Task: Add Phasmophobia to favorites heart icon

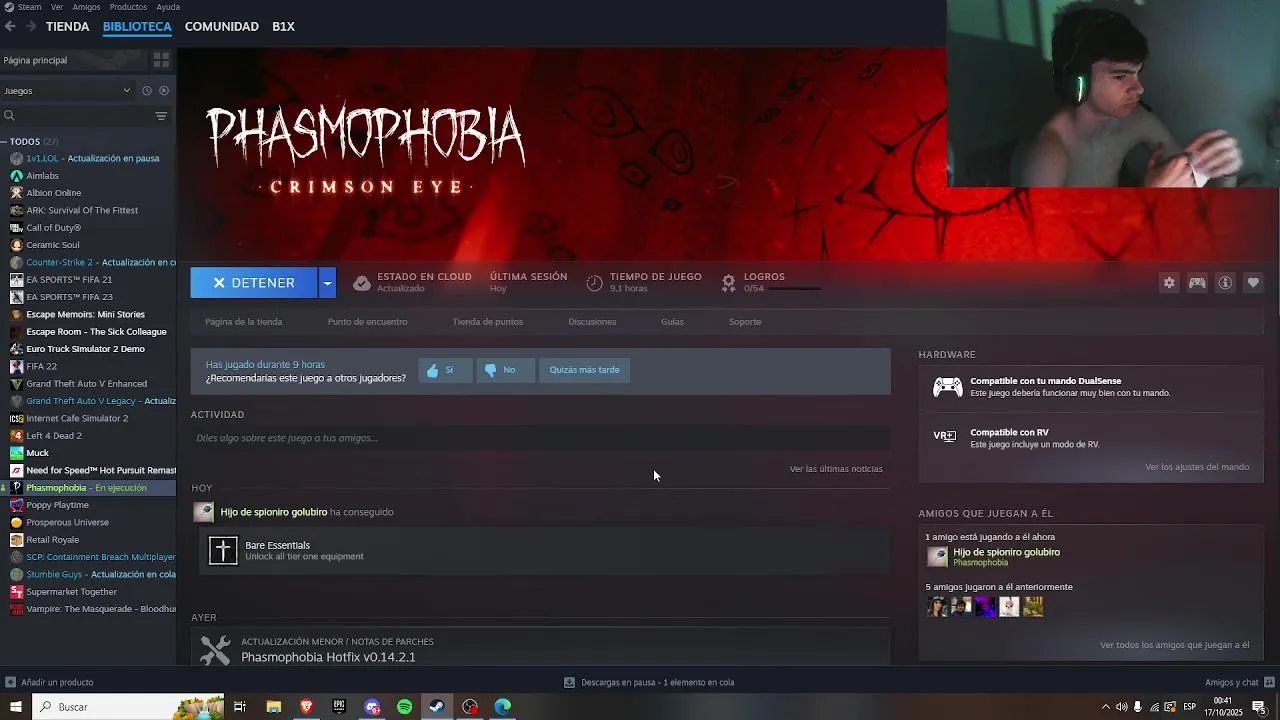Action: (1253, 283)
